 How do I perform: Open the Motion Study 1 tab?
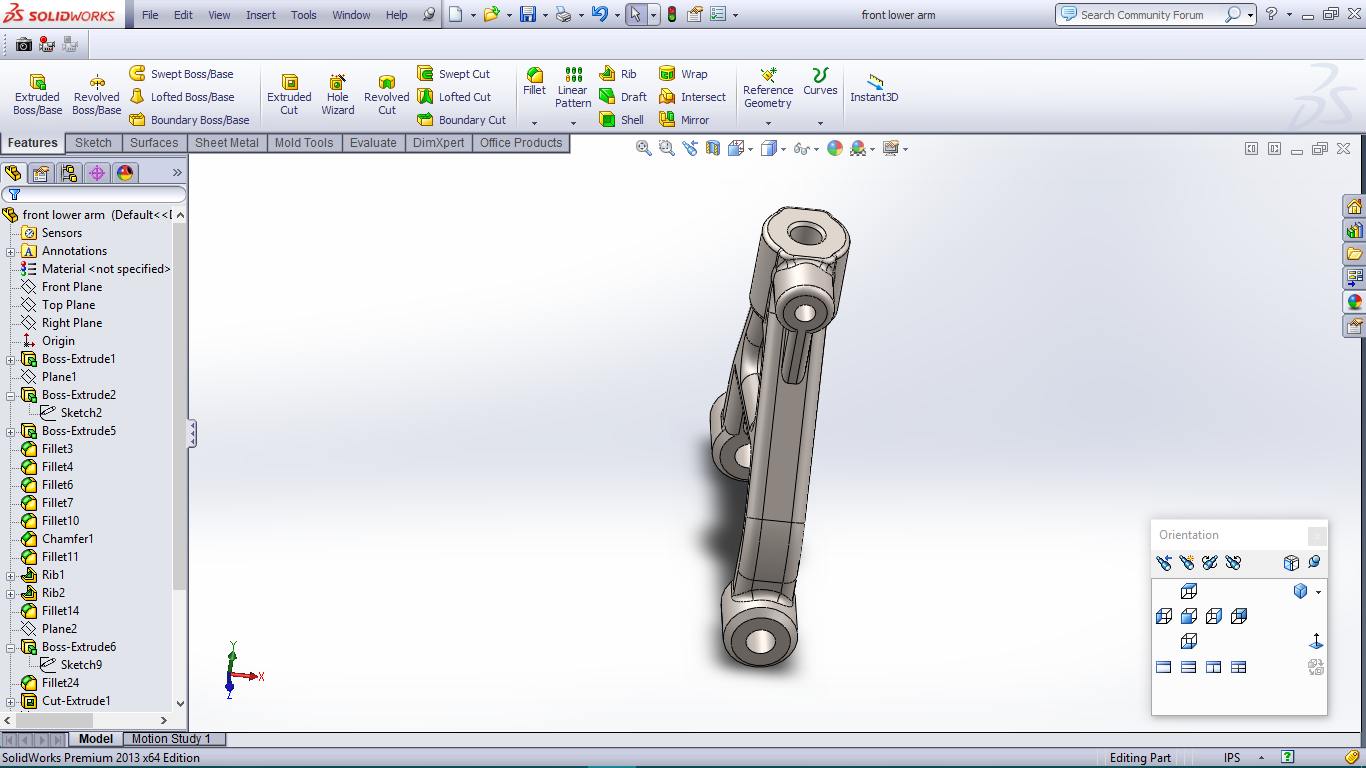[171, 739]
